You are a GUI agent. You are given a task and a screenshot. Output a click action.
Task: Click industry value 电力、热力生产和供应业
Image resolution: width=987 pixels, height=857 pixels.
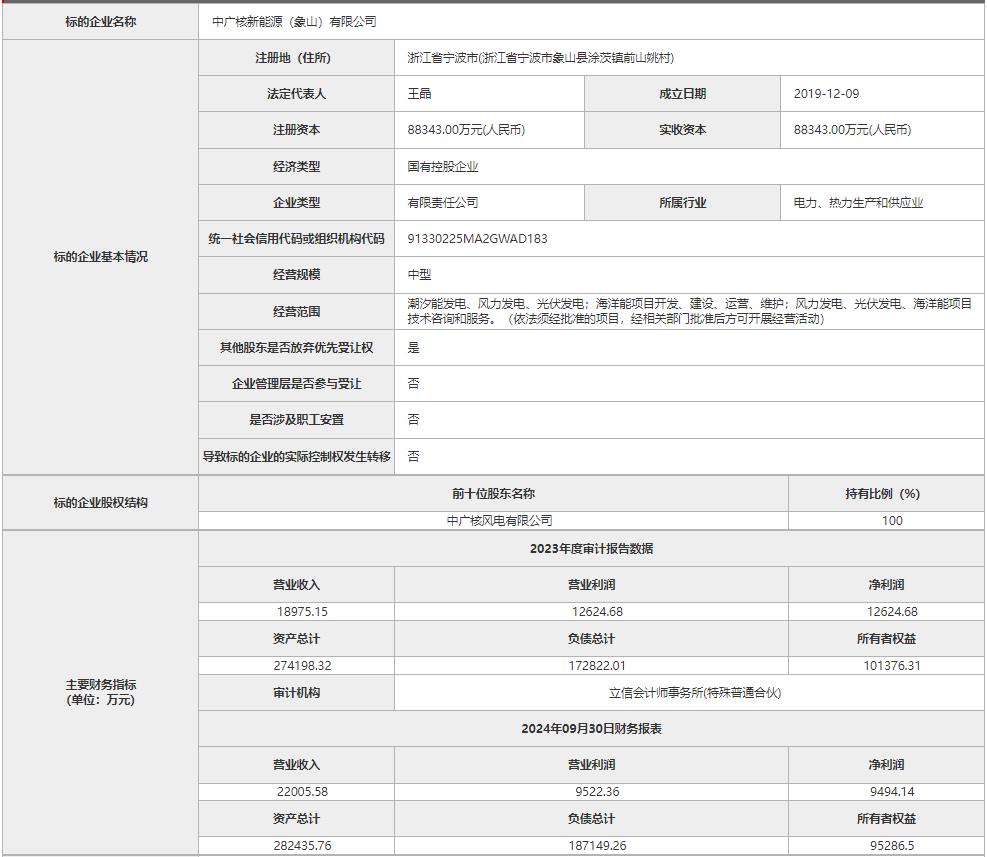858,203
